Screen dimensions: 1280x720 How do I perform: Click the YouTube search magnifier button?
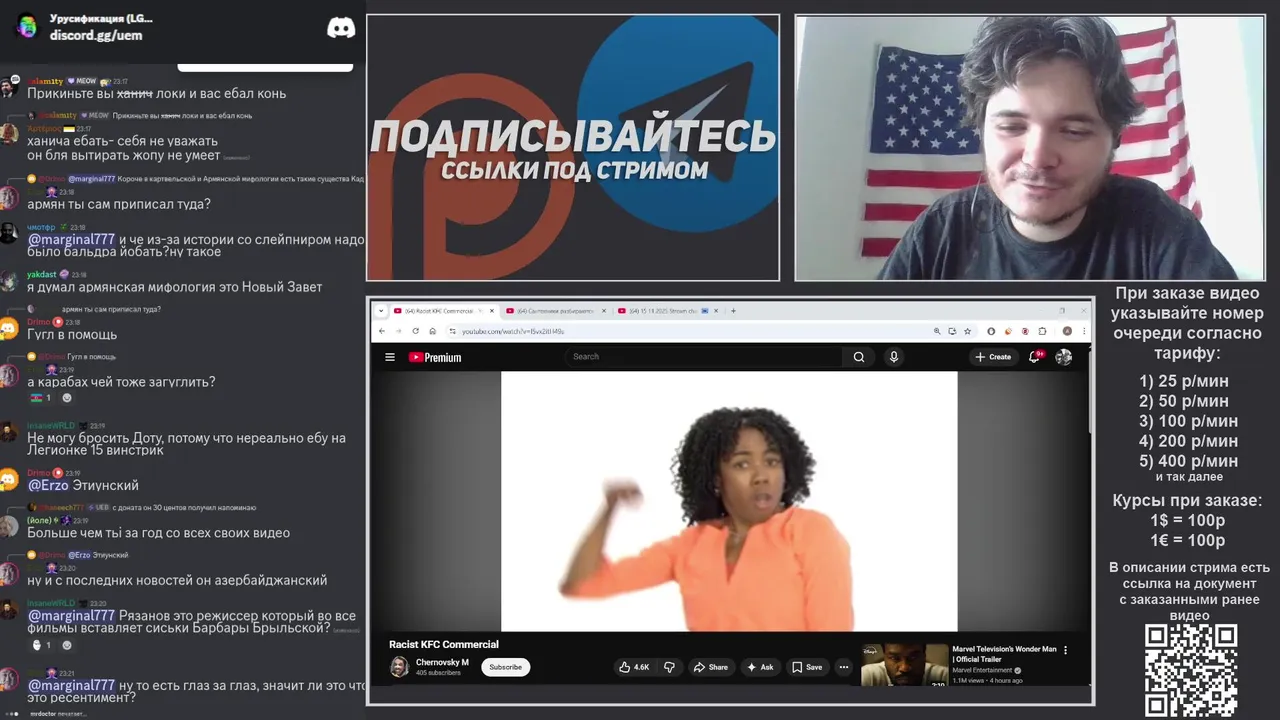coord(858,357)
